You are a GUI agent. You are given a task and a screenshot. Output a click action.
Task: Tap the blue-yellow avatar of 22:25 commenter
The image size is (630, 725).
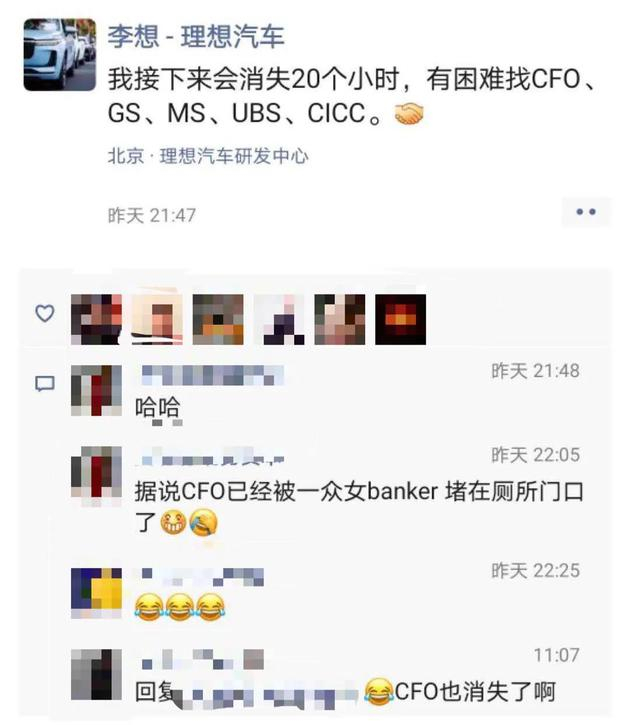point(96,593)
